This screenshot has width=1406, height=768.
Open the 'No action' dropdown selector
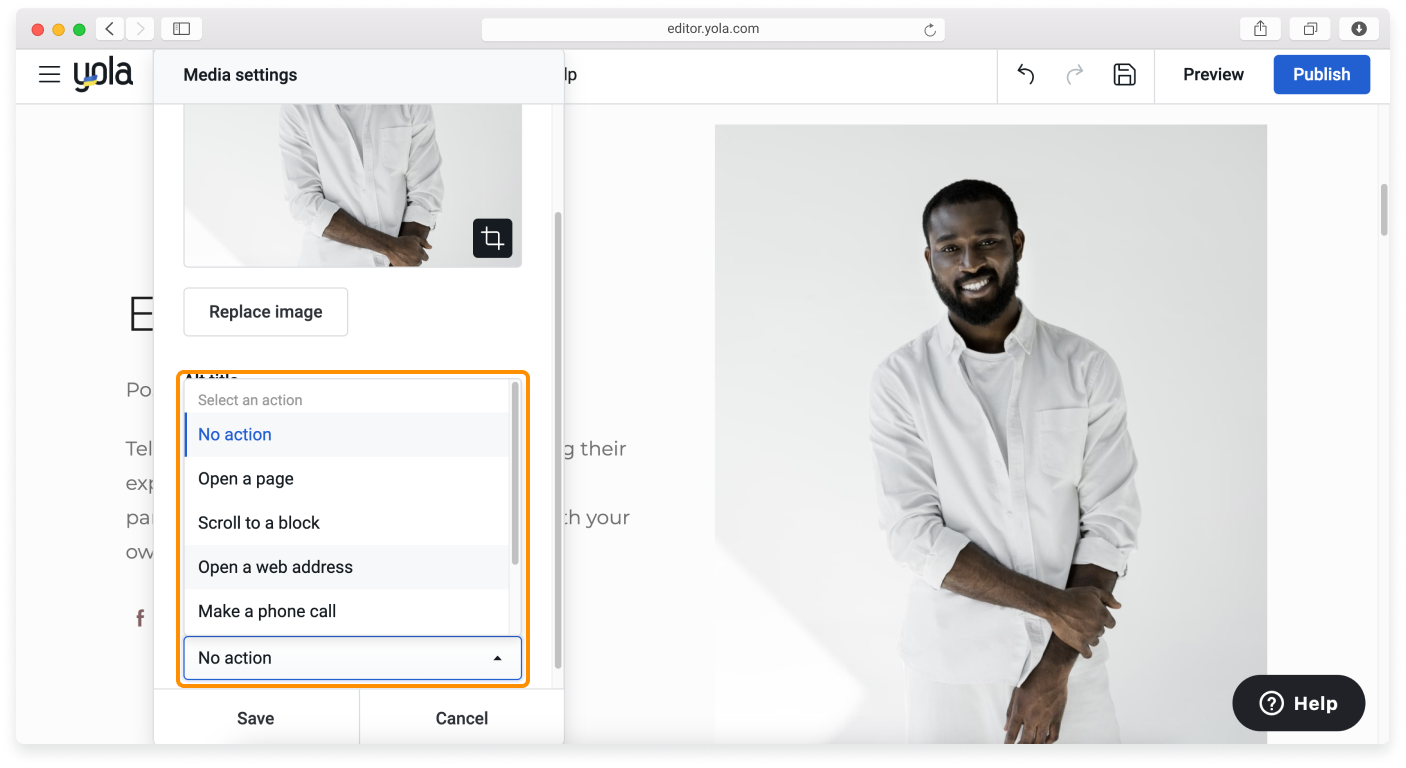[351, 657]
